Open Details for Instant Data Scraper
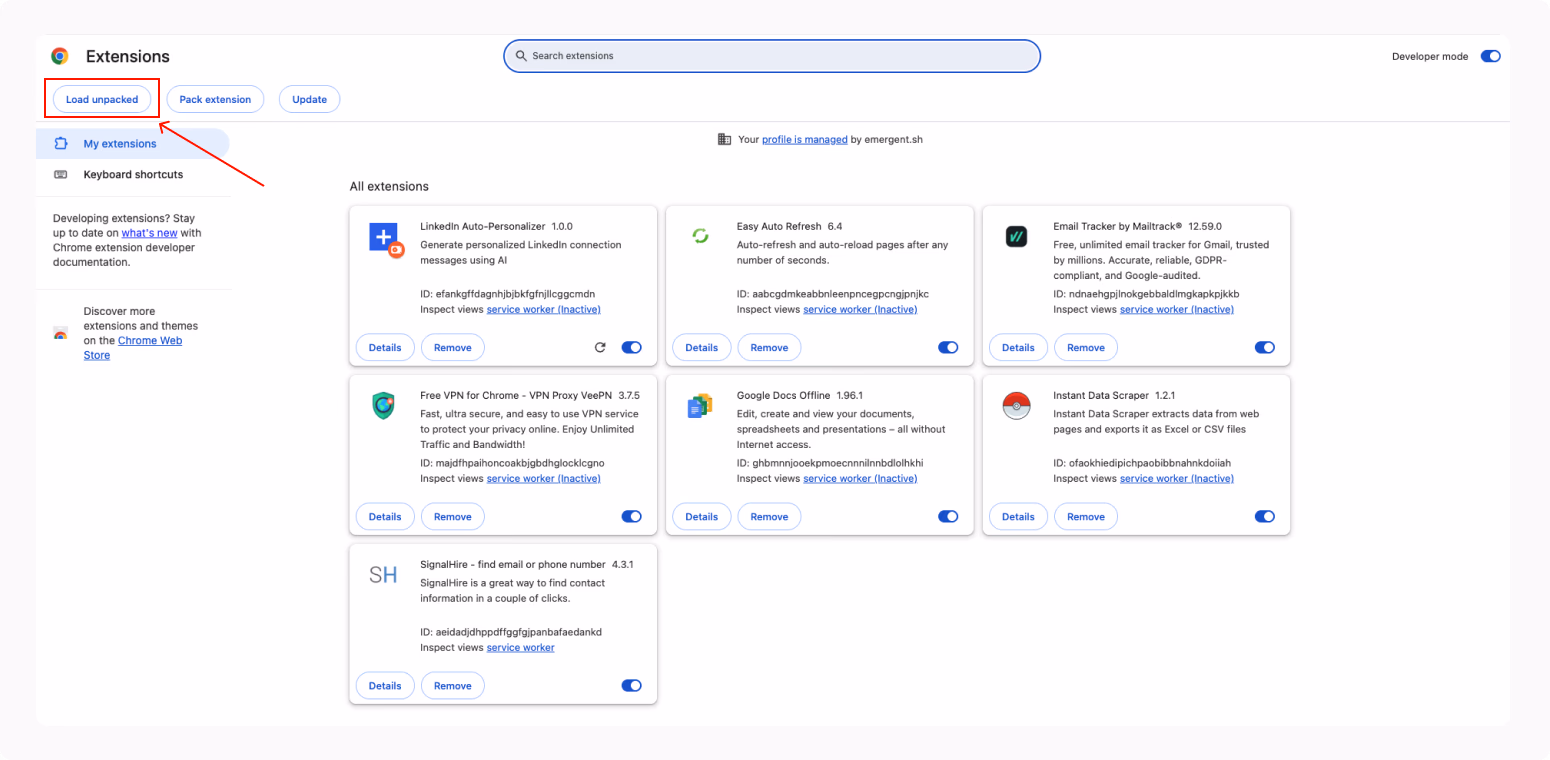Viewport: 1550px width, 760px height. [x=1018, y=516]
